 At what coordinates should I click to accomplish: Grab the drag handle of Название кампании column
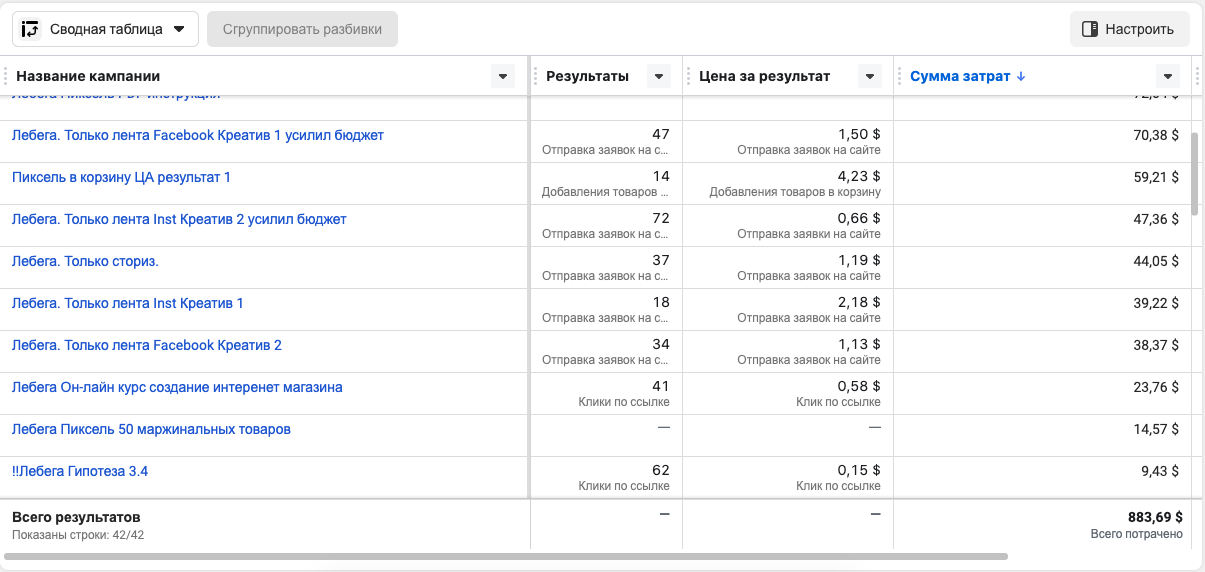6,76
